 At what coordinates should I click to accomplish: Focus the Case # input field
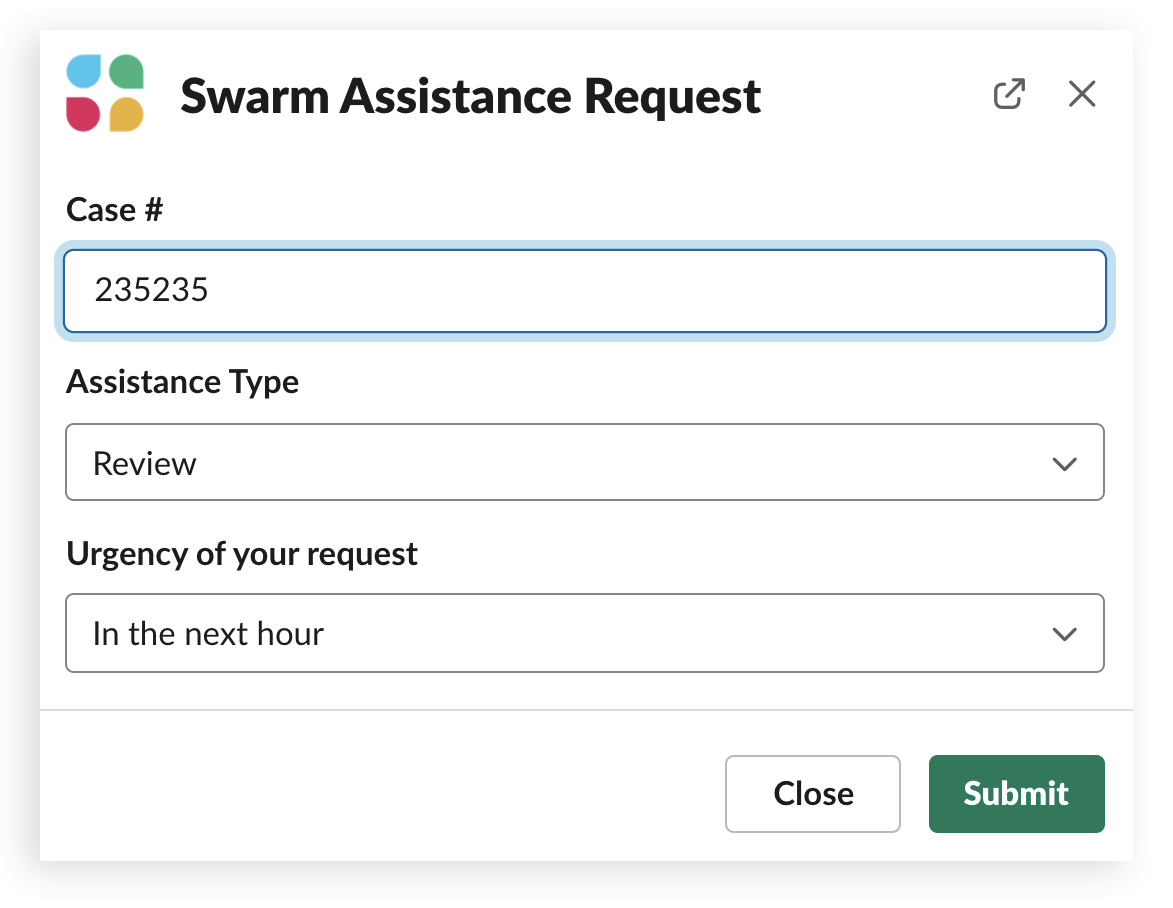[585, 291]
